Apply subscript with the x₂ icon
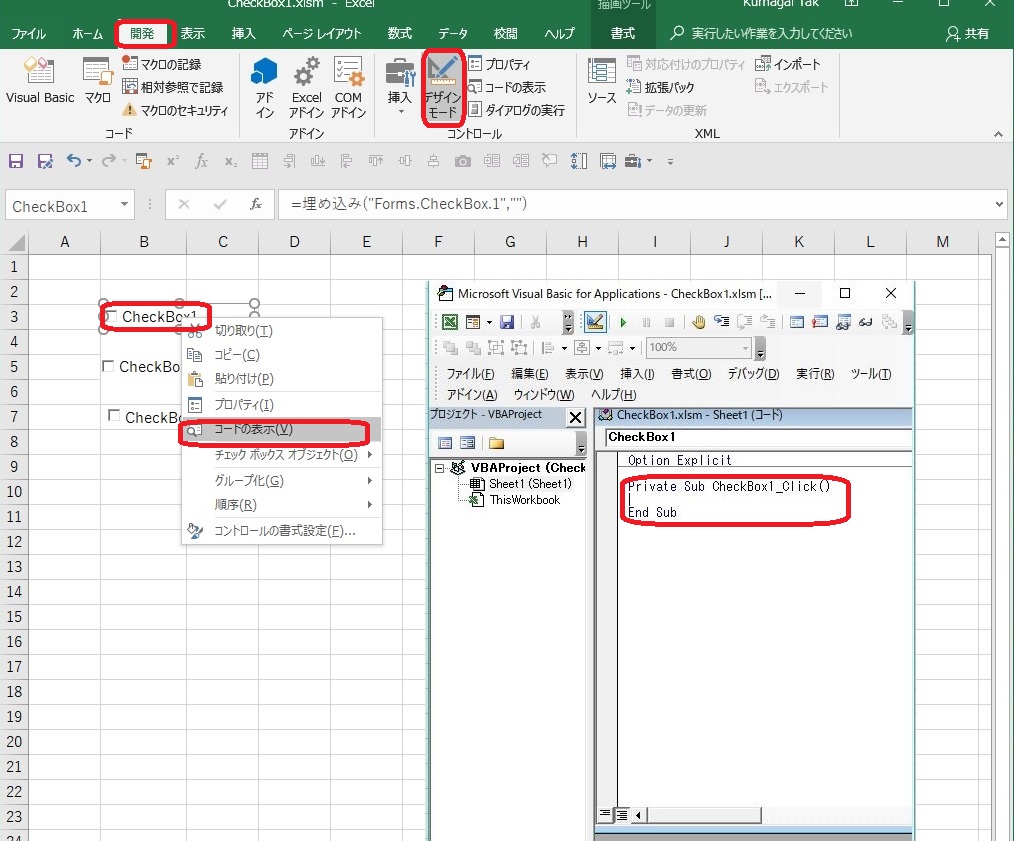The width and height of the screenshot is (1014, 841). click(230, 160)
